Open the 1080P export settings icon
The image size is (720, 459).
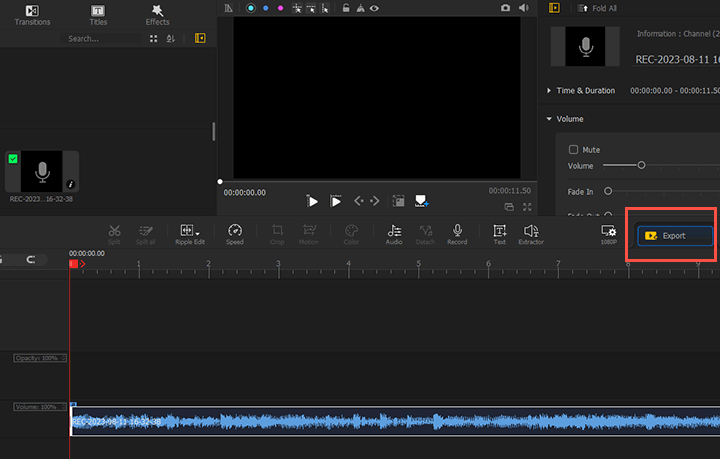pyautogui.click(x=608, y=231)
